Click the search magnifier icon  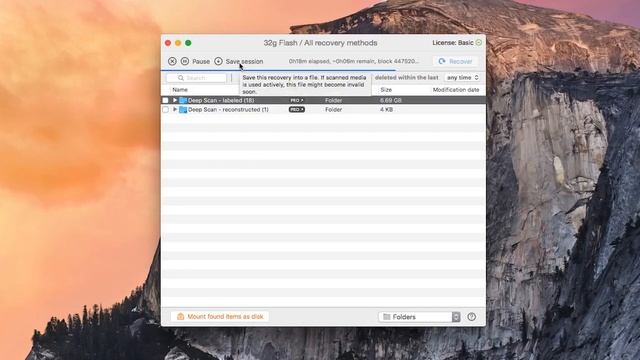point(180,78)
